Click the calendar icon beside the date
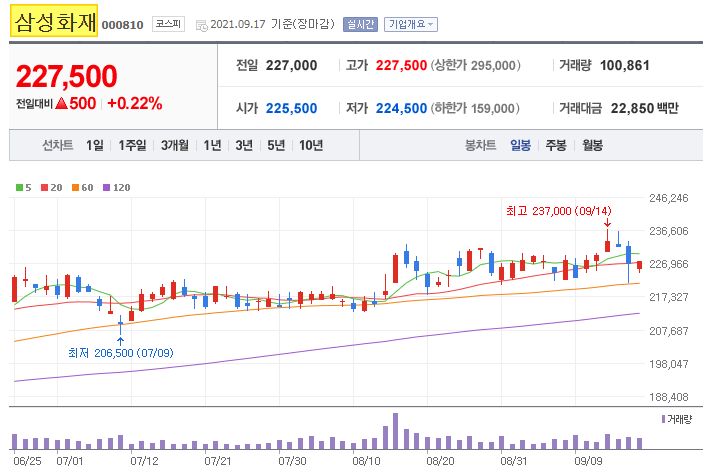The image size is (703, 475). [201, 26]
